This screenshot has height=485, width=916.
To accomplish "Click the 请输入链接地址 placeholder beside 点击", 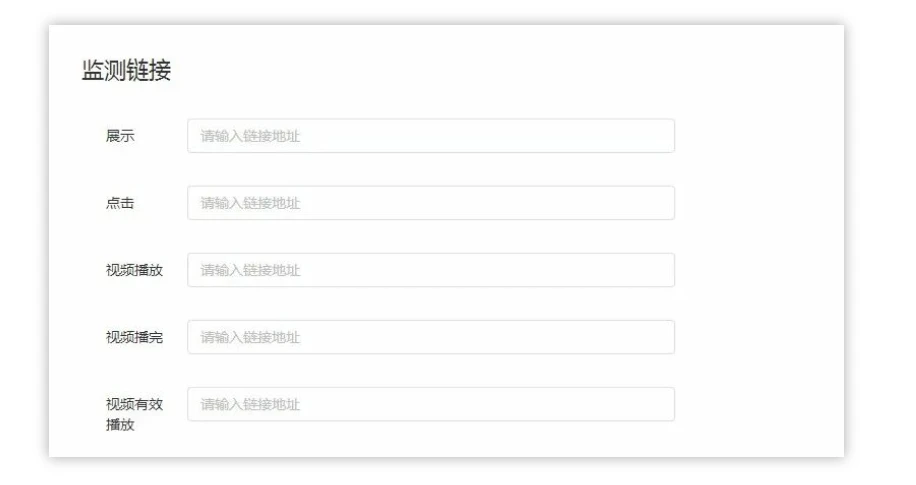I will click(x=250, y=203).
